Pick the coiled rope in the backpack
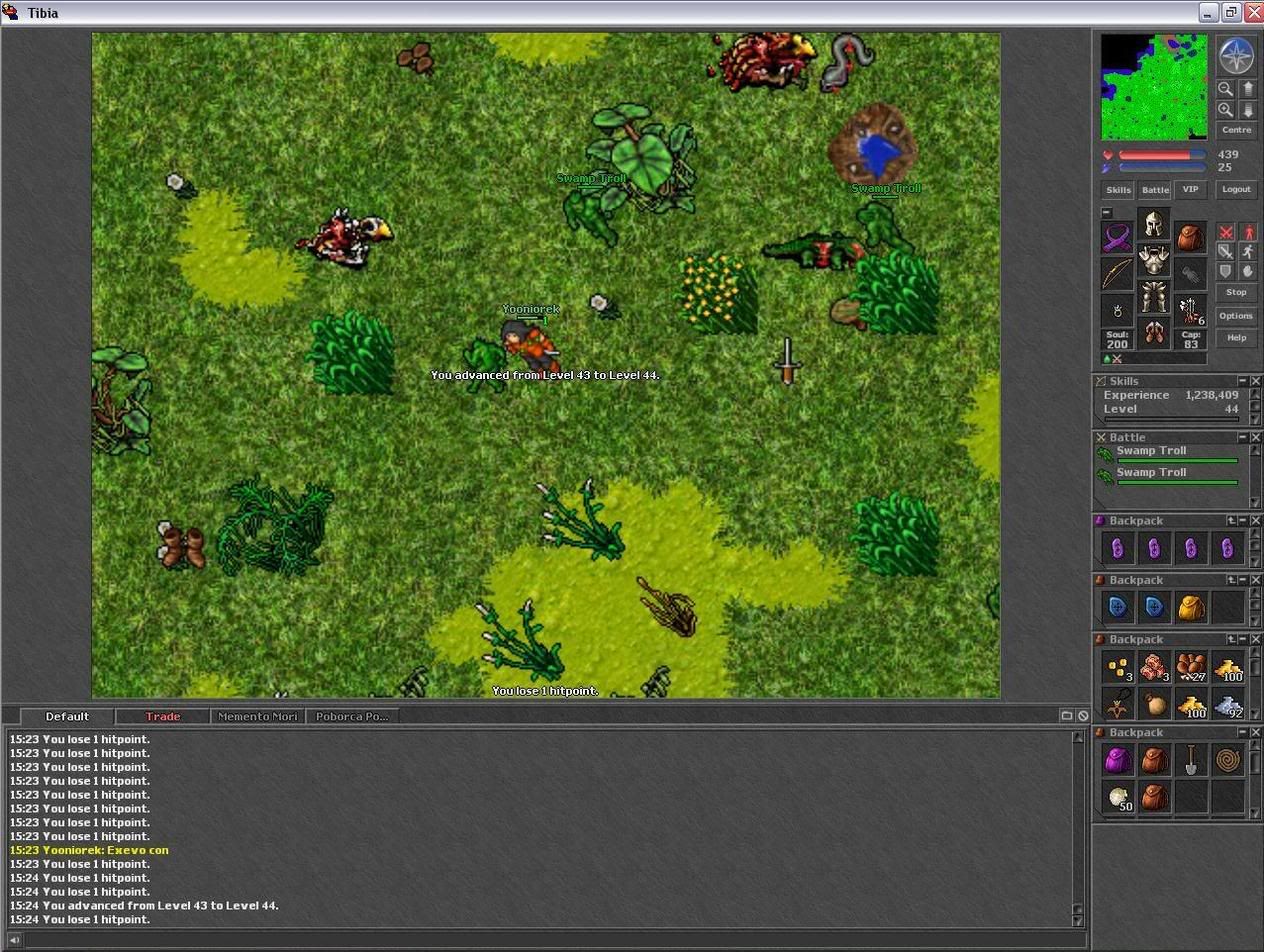The height and width of the screenshot is (952, 1264). (x=1228, y=761)
